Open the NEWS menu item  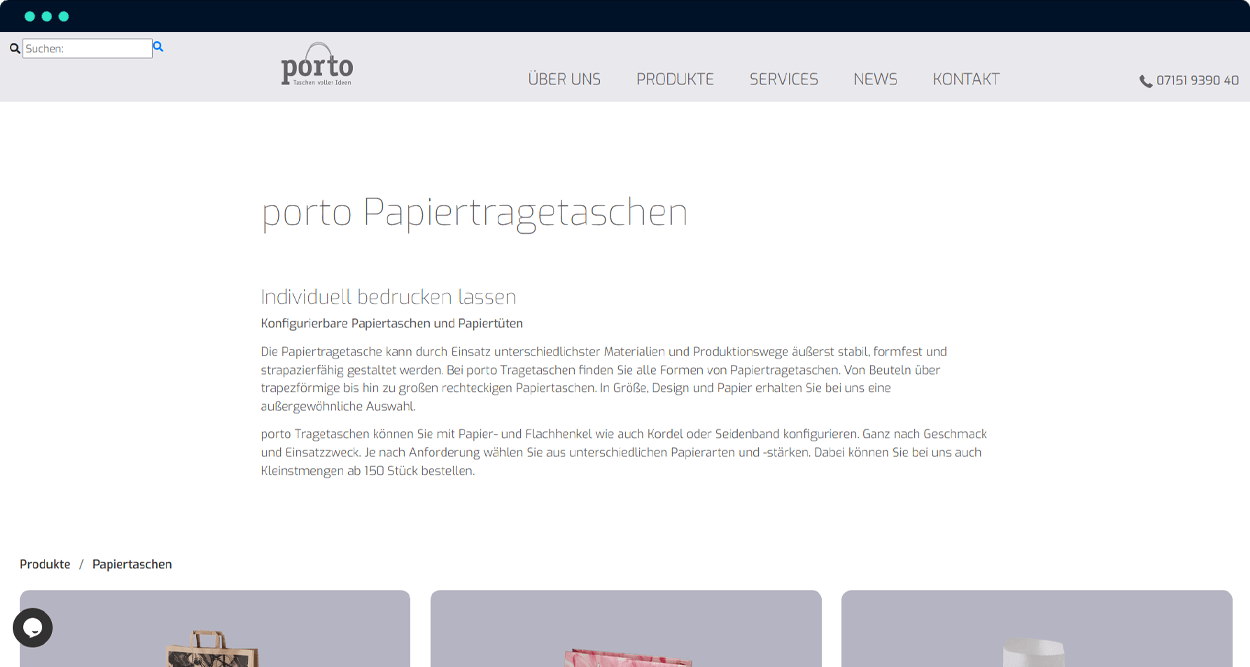coord(875,79)
